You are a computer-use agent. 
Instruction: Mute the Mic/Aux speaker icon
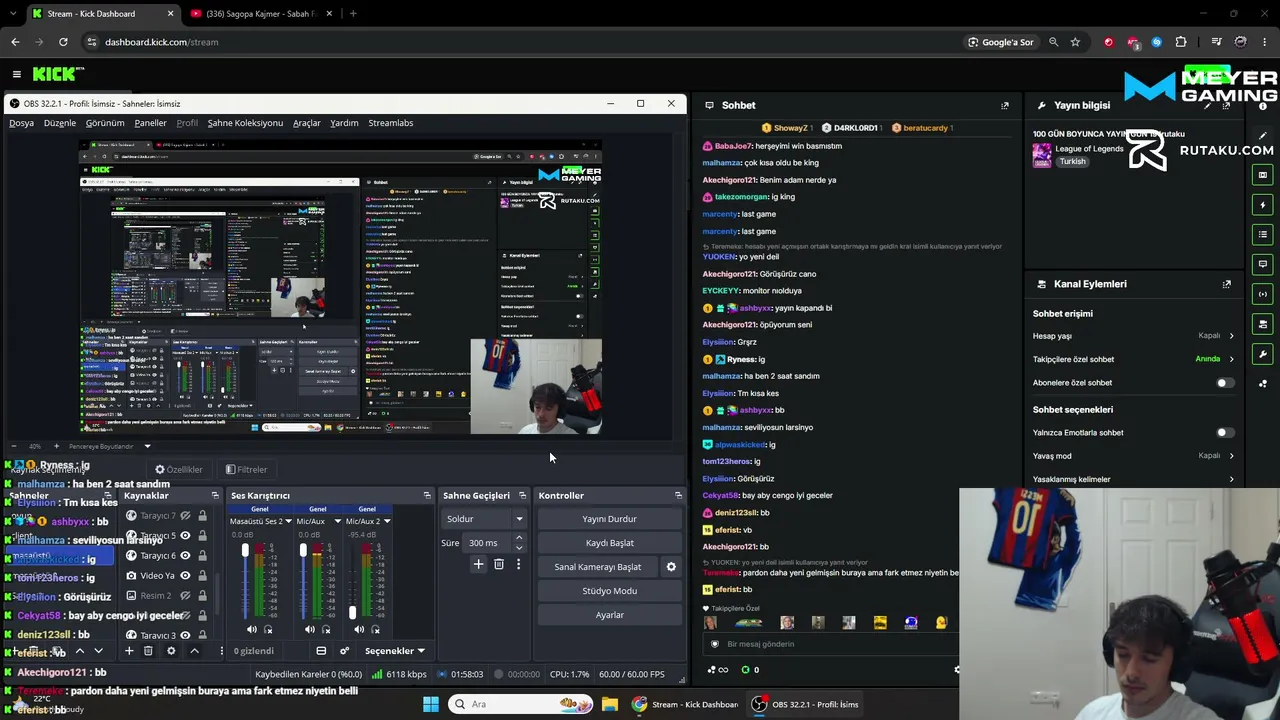tap(309, 629)
